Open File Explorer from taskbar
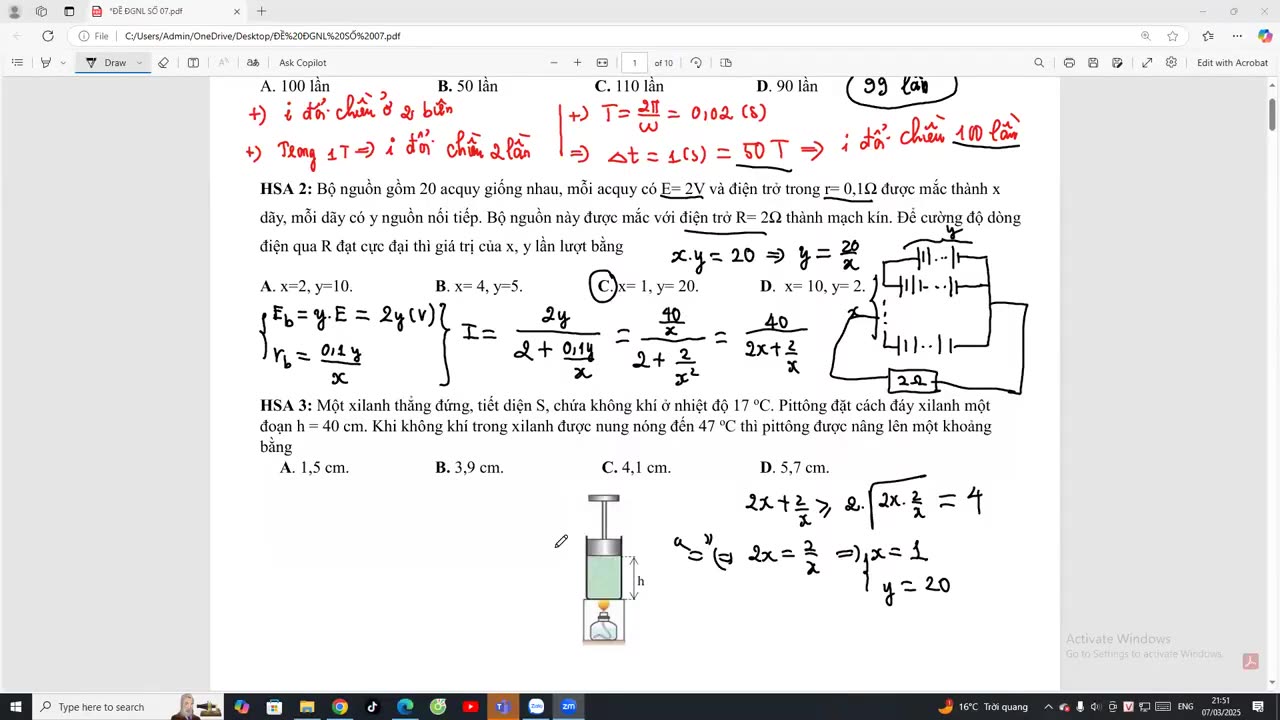This screenshot has height=720, width=1280. tap(307, 707)
